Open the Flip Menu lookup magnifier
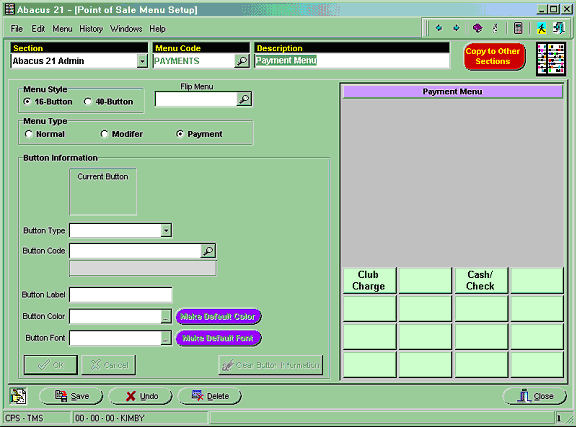The height and width of the screenshot is (427, 576). (x=244, y=99)
